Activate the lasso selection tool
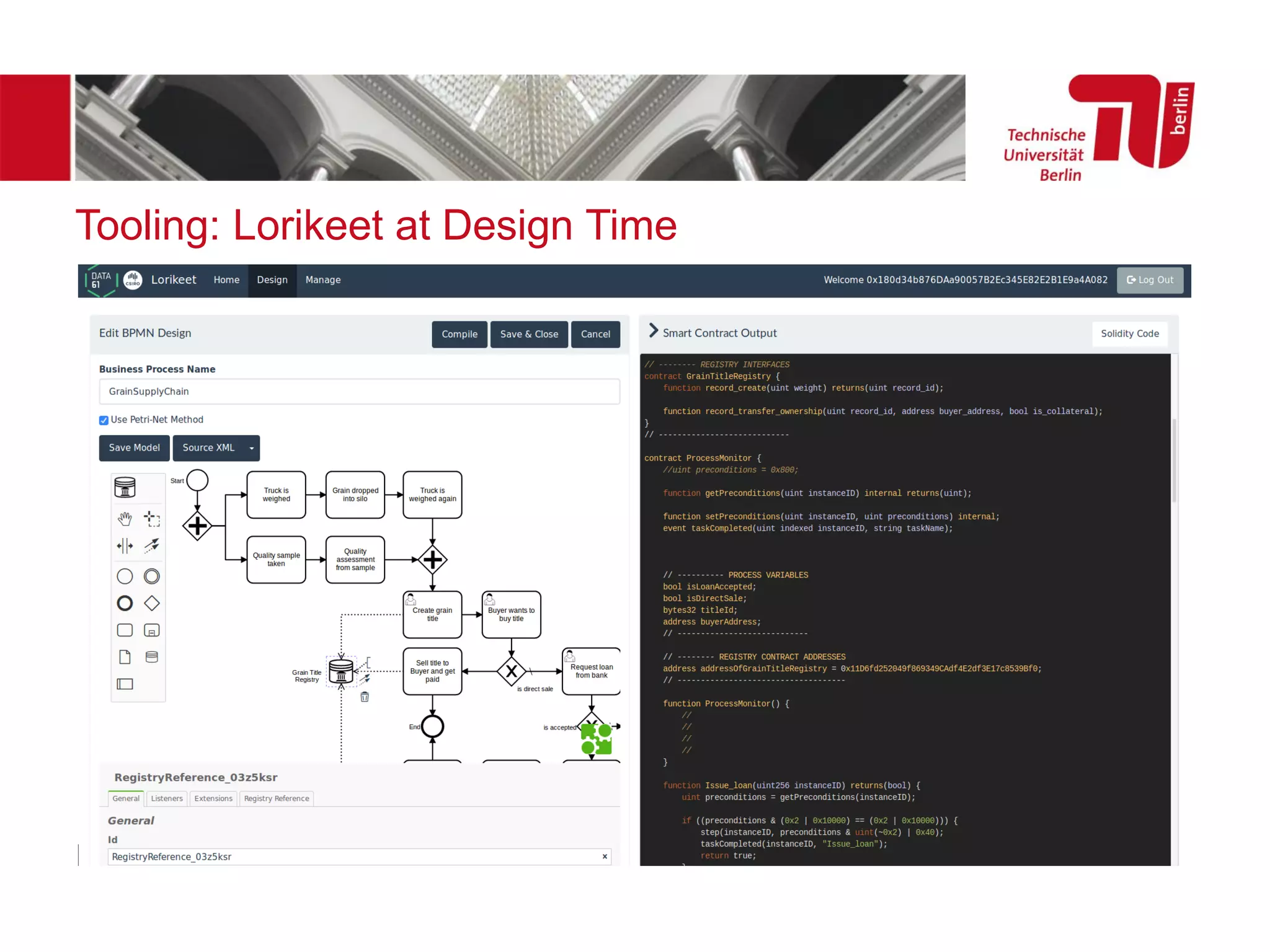The image size is (1270, 952). (152, 519)
